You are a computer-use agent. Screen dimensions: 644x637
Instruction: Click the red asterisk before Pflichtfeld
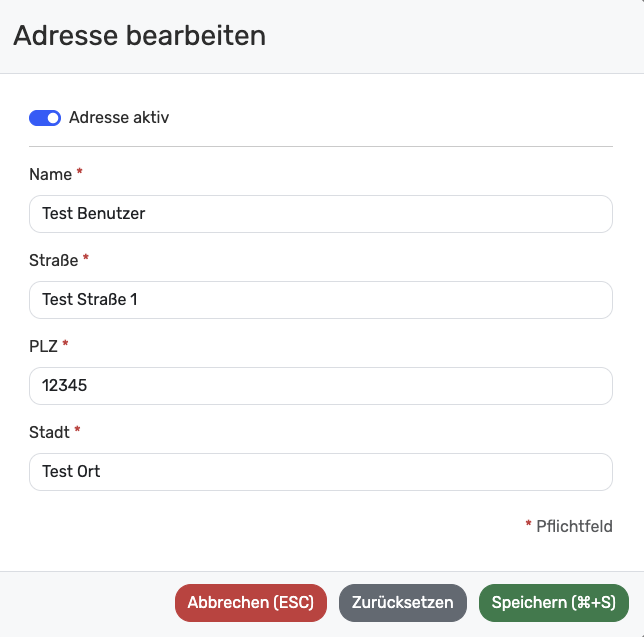pyautogui.click(x=528, y=524)
